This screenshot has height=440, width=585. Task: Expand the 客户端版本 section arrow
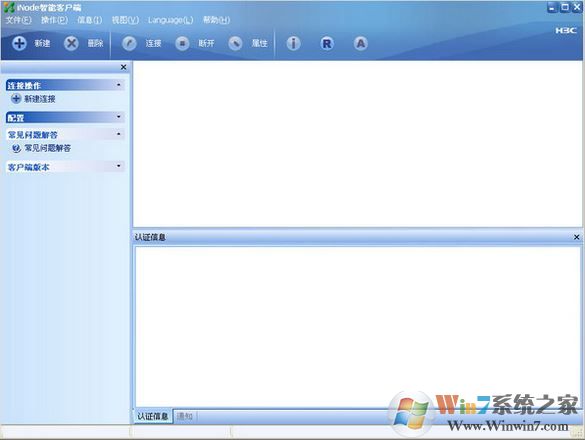pyautogui.click(x=119, y=166)
